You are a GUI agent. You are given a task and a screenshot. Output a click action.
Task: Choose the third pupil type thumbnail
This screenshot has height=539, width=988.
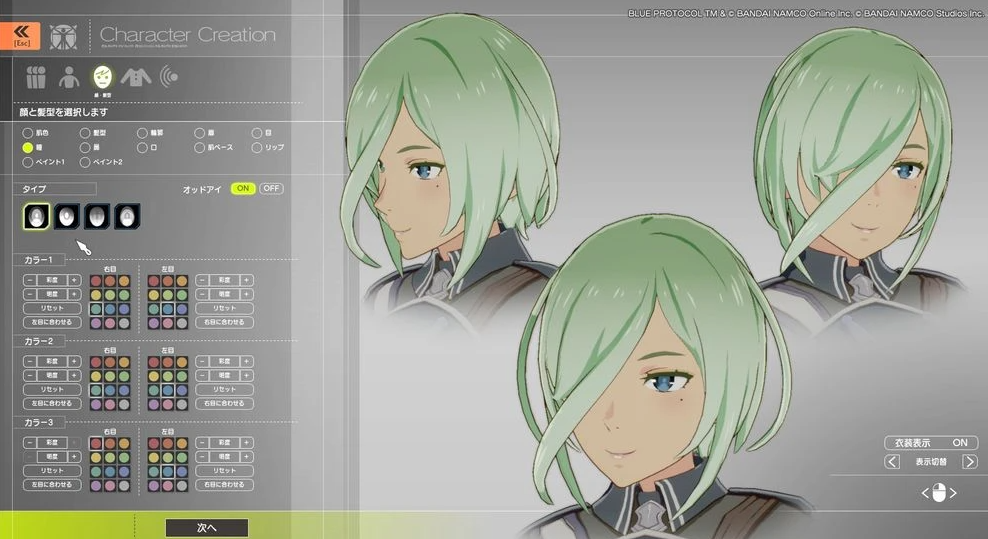pos(96,216)
